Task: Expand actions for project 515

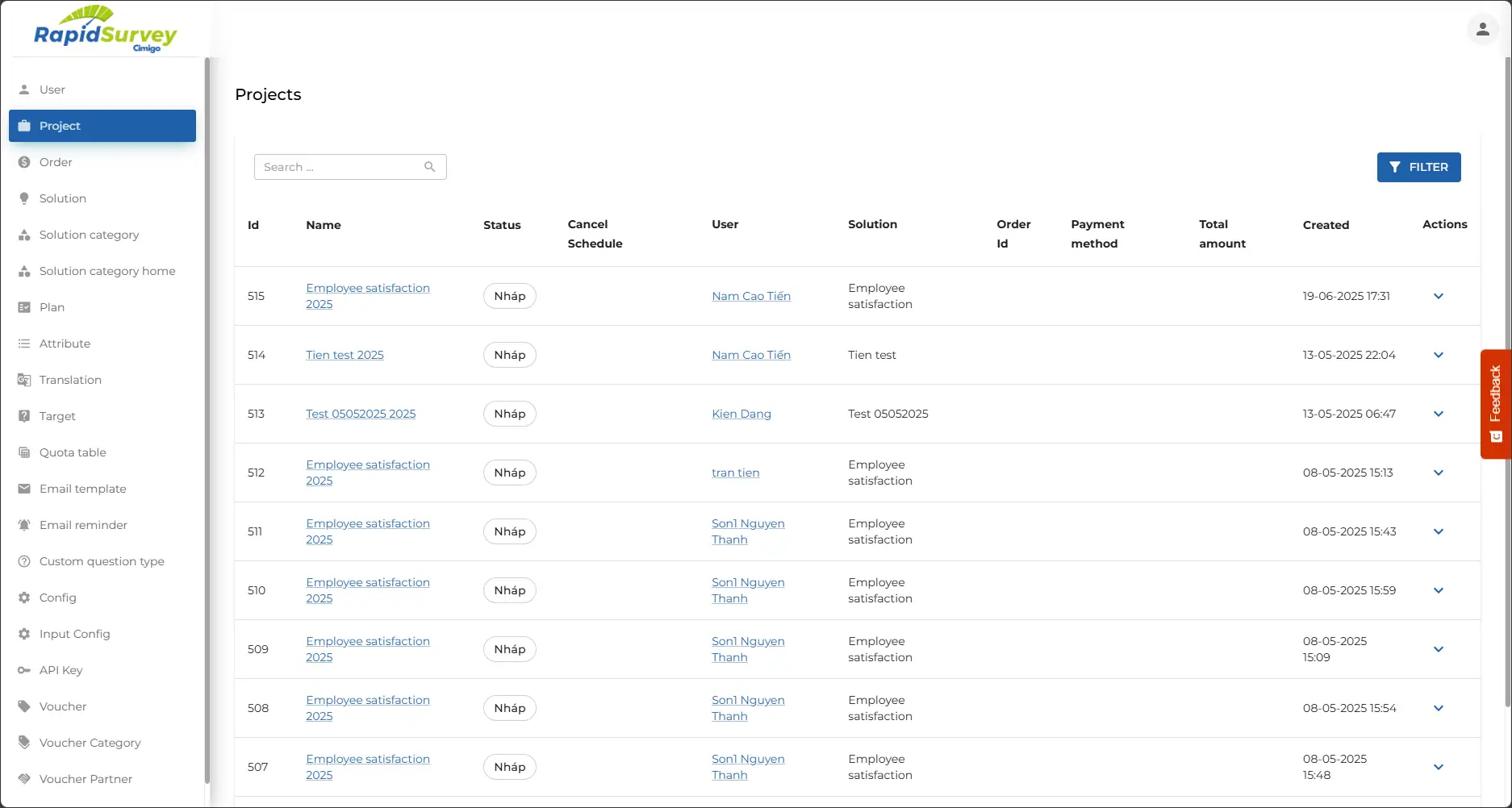Action: [x=1438, y=296]
